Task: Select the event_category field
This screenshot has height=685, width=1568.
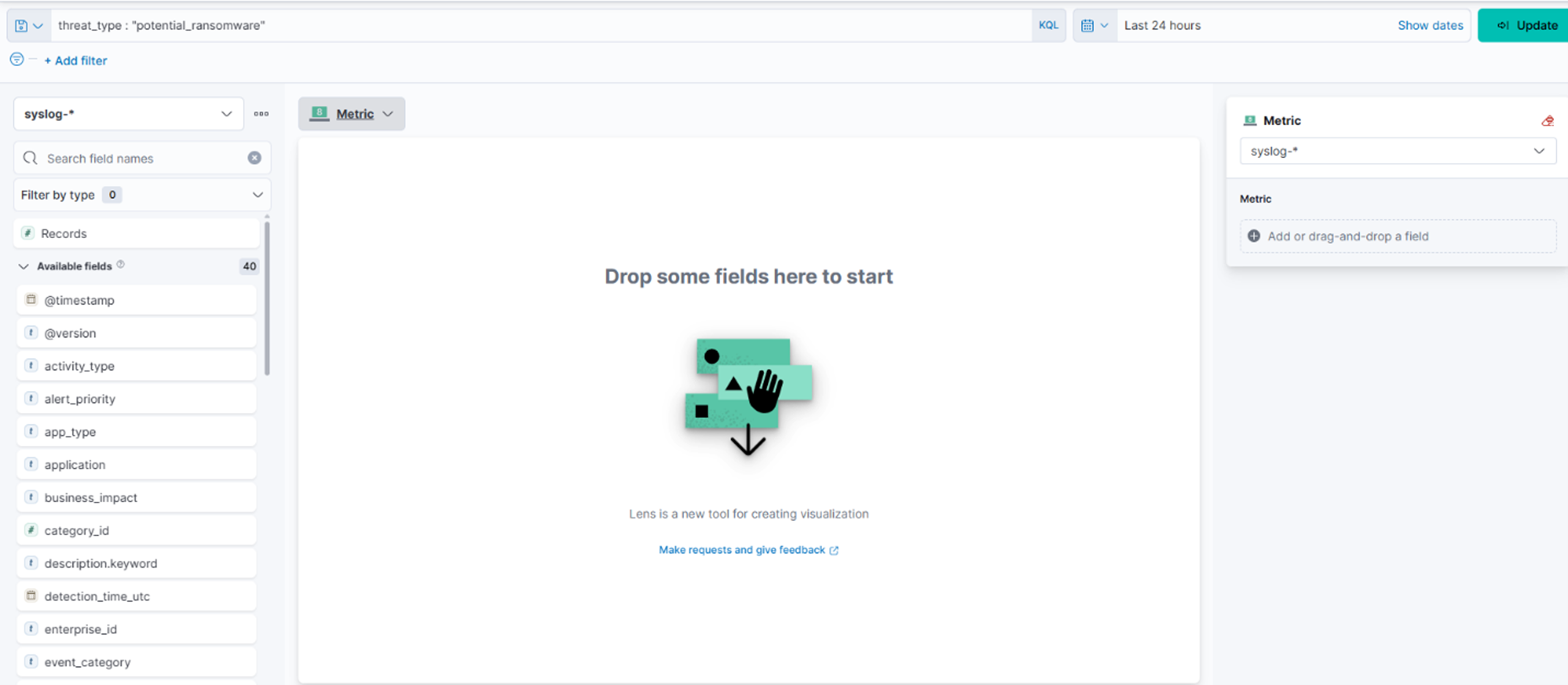Action: (137, 662)
